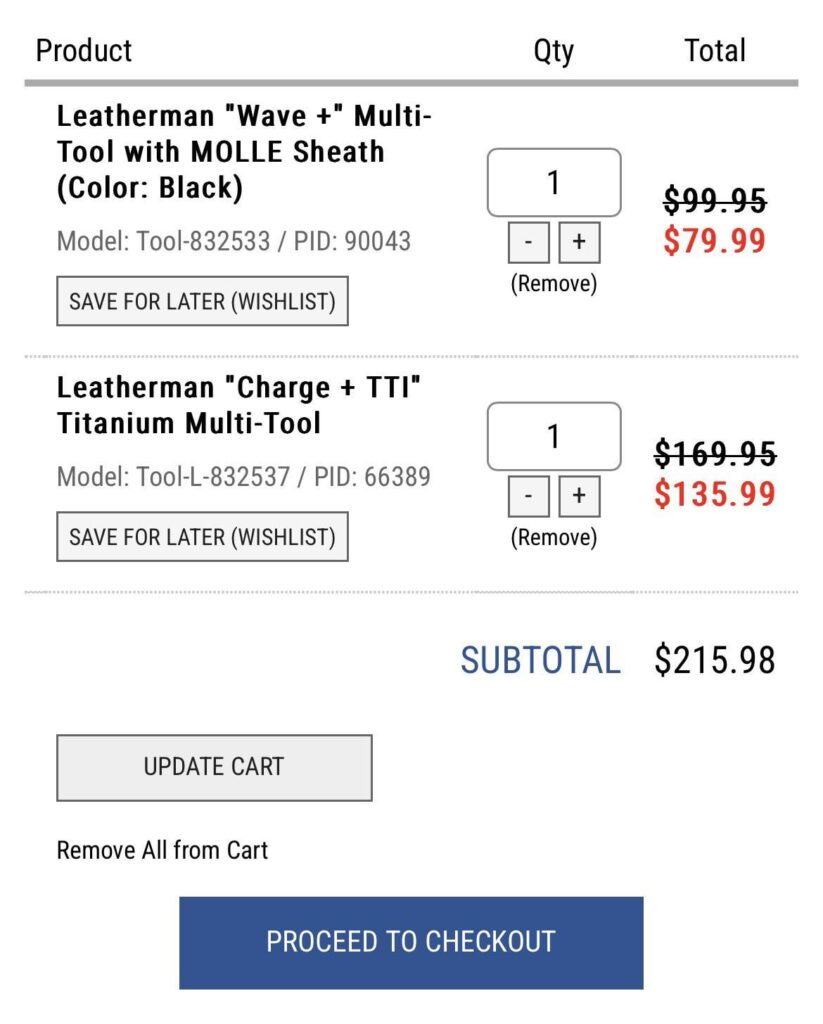Click the SUBTOTAL label
This screenshot has width=823, height=1024.
click(542, 660)
